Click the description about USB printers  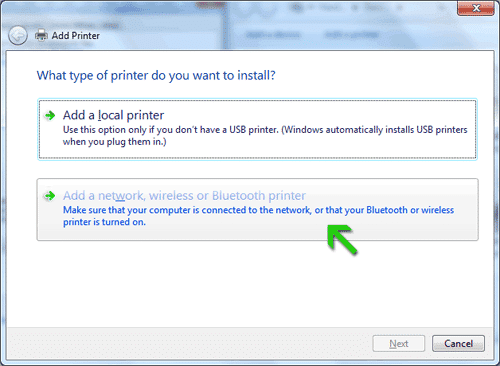point(265,135)
